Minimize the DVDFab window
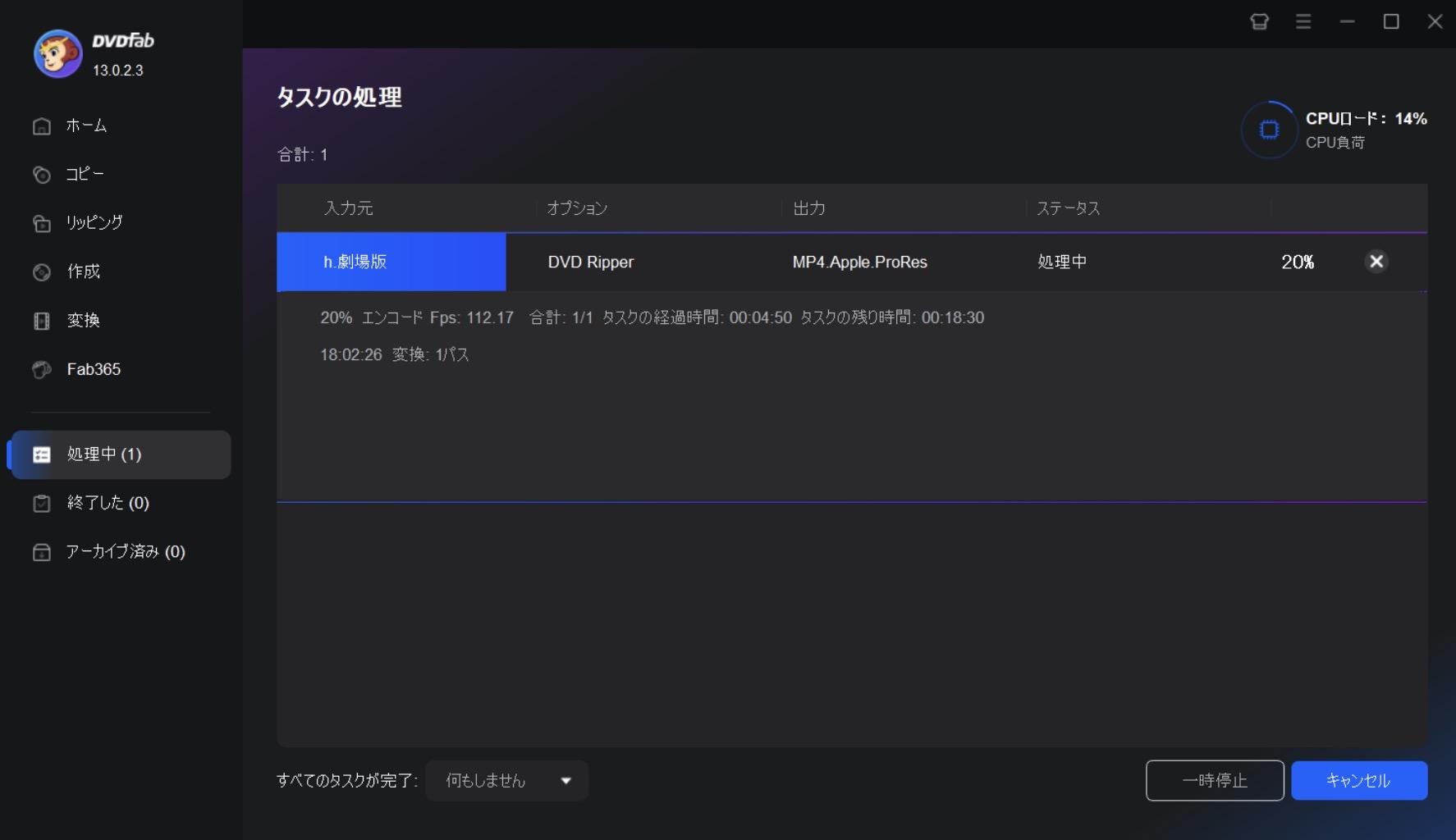 coord(1347,21)
